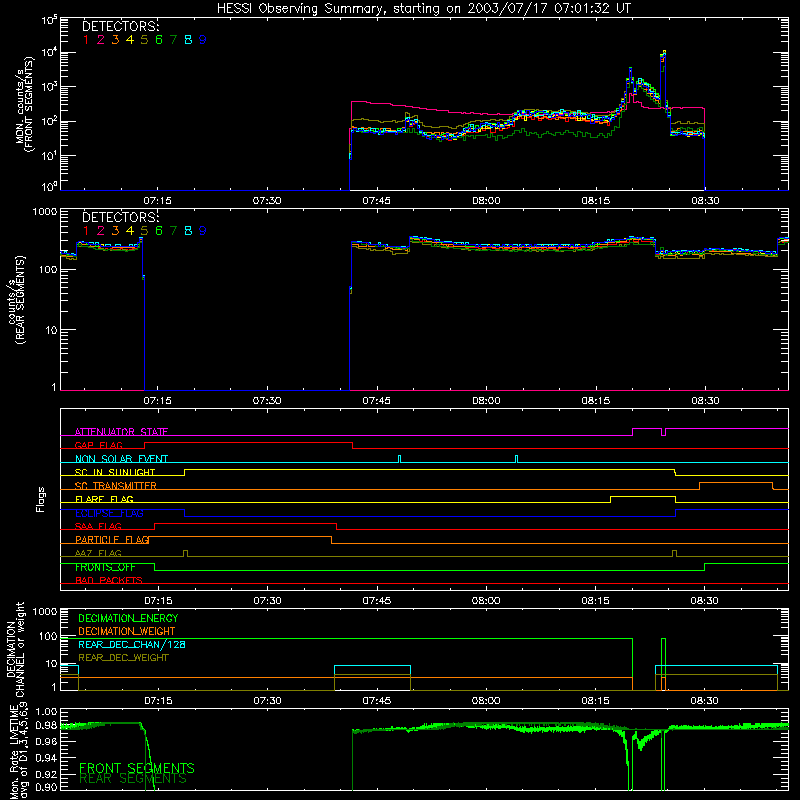Click orange detector 3 in front segments legend
Screen dimensions: 800x800
point(115,40)
